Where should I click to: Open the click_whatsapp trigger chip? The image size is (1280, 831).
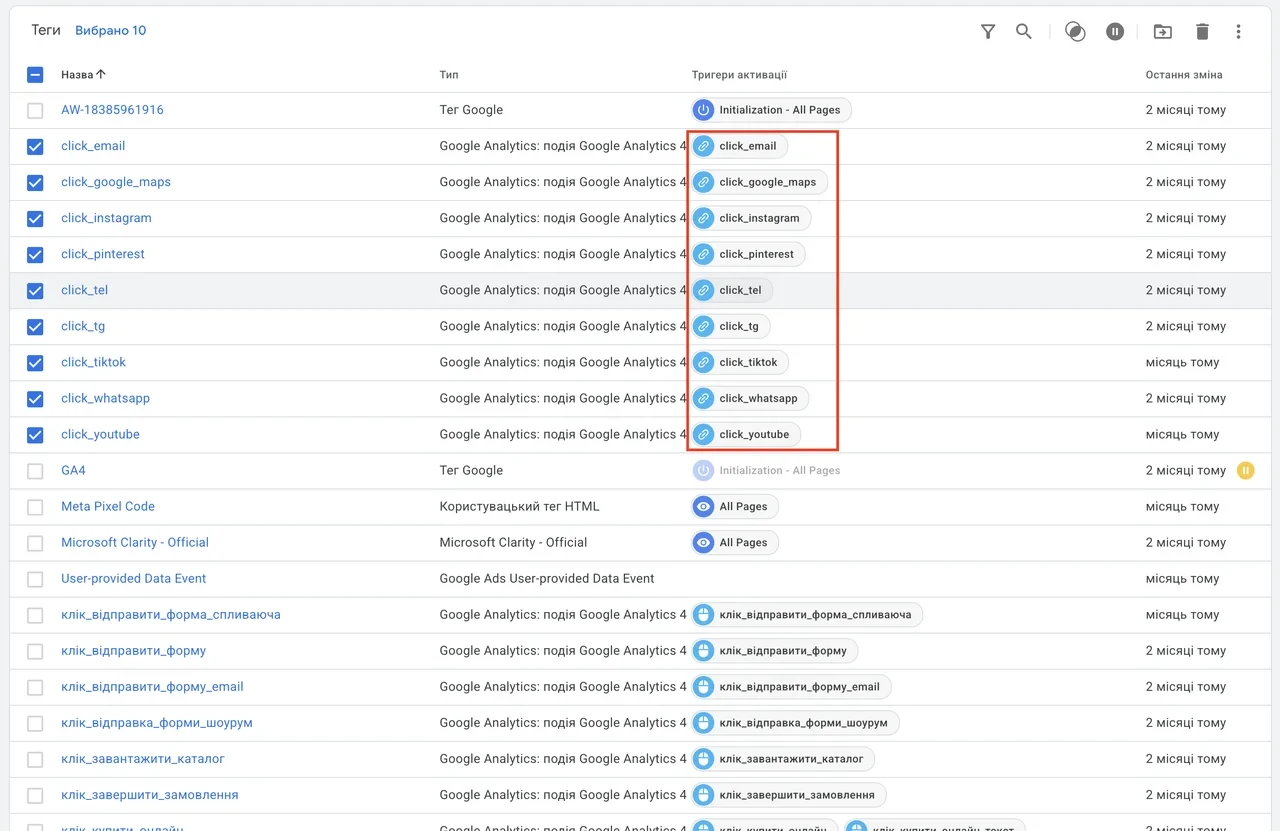point(750,398)
